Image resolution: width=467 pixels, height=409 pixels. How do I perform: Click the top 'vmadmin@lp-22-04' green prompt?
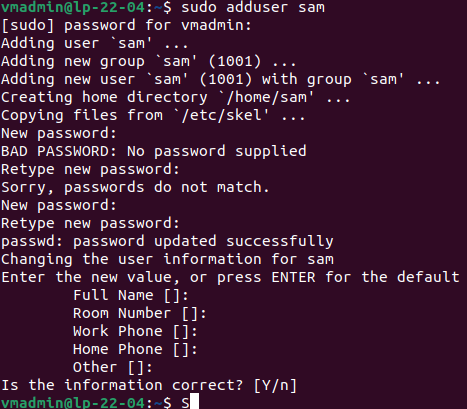[73, 7]
